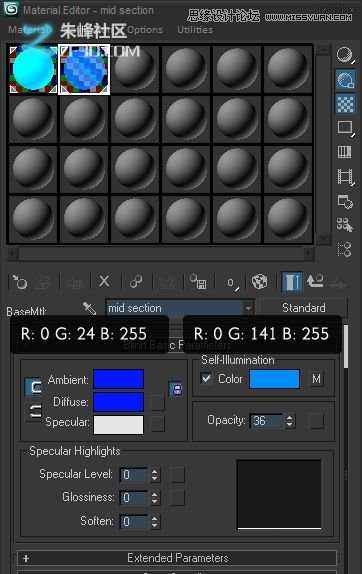Viewport: 362px width, 574px height.
Task: Click the Glossiness map slot button
Action: [x=177, y=498]
